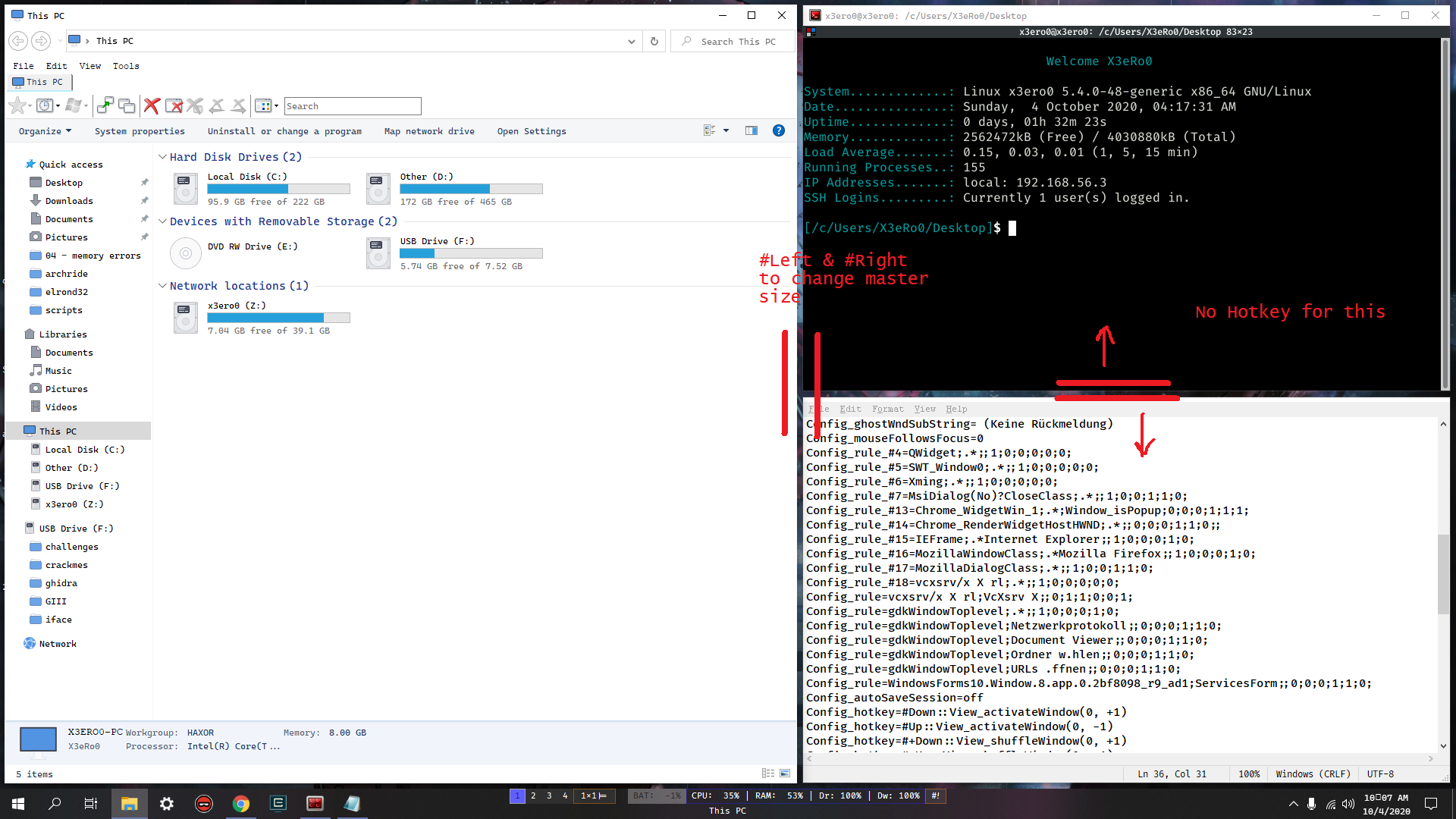The image size is (1456, 819).
Task: Click the refresh button beside address bar
Action: [x=654, y=41]
